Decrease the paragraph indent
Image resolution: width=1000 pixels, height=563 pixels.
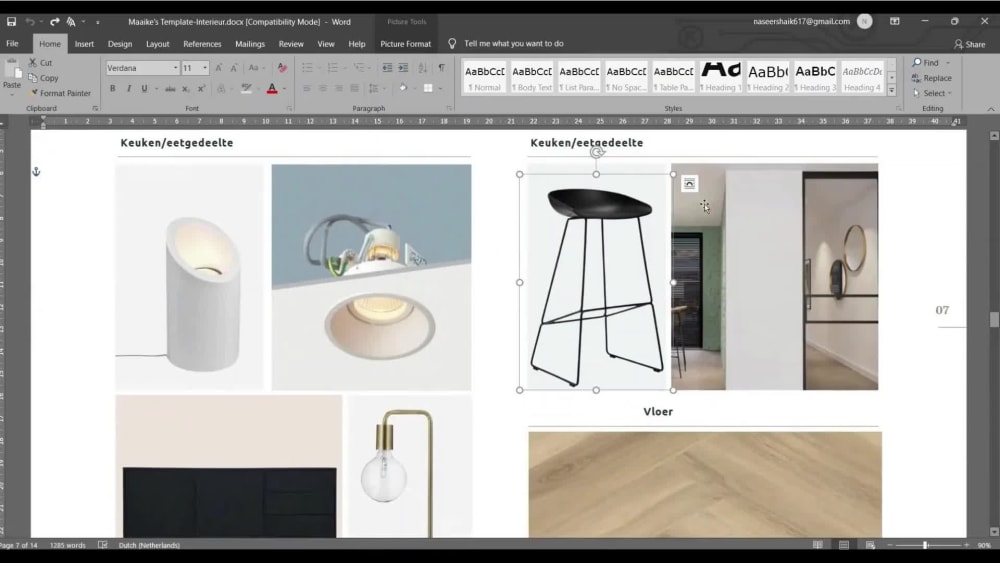[x=387, y=68]
